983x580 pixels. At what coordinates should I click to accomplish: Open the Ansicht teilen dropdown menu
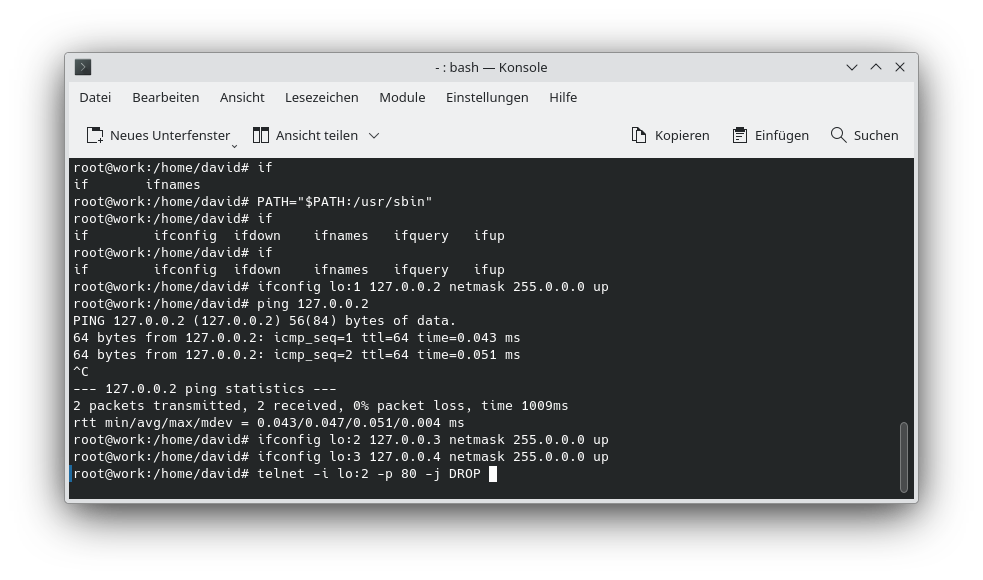point(373,135)
